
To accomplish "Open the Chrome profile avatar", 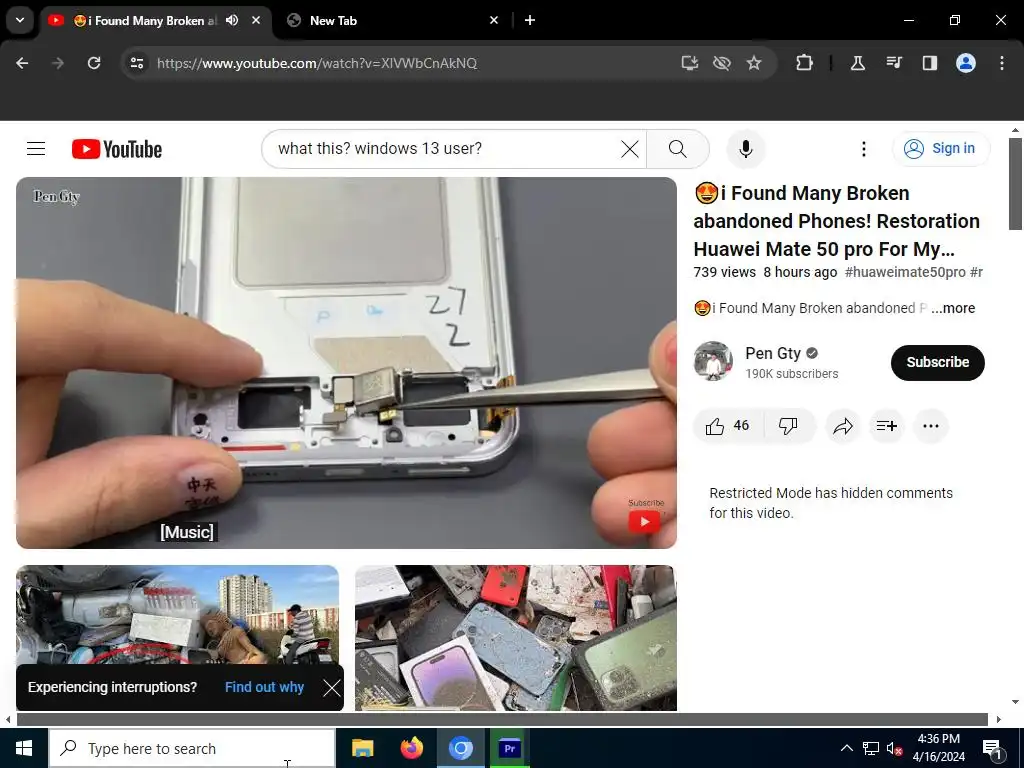I will [x=966, y=63].
